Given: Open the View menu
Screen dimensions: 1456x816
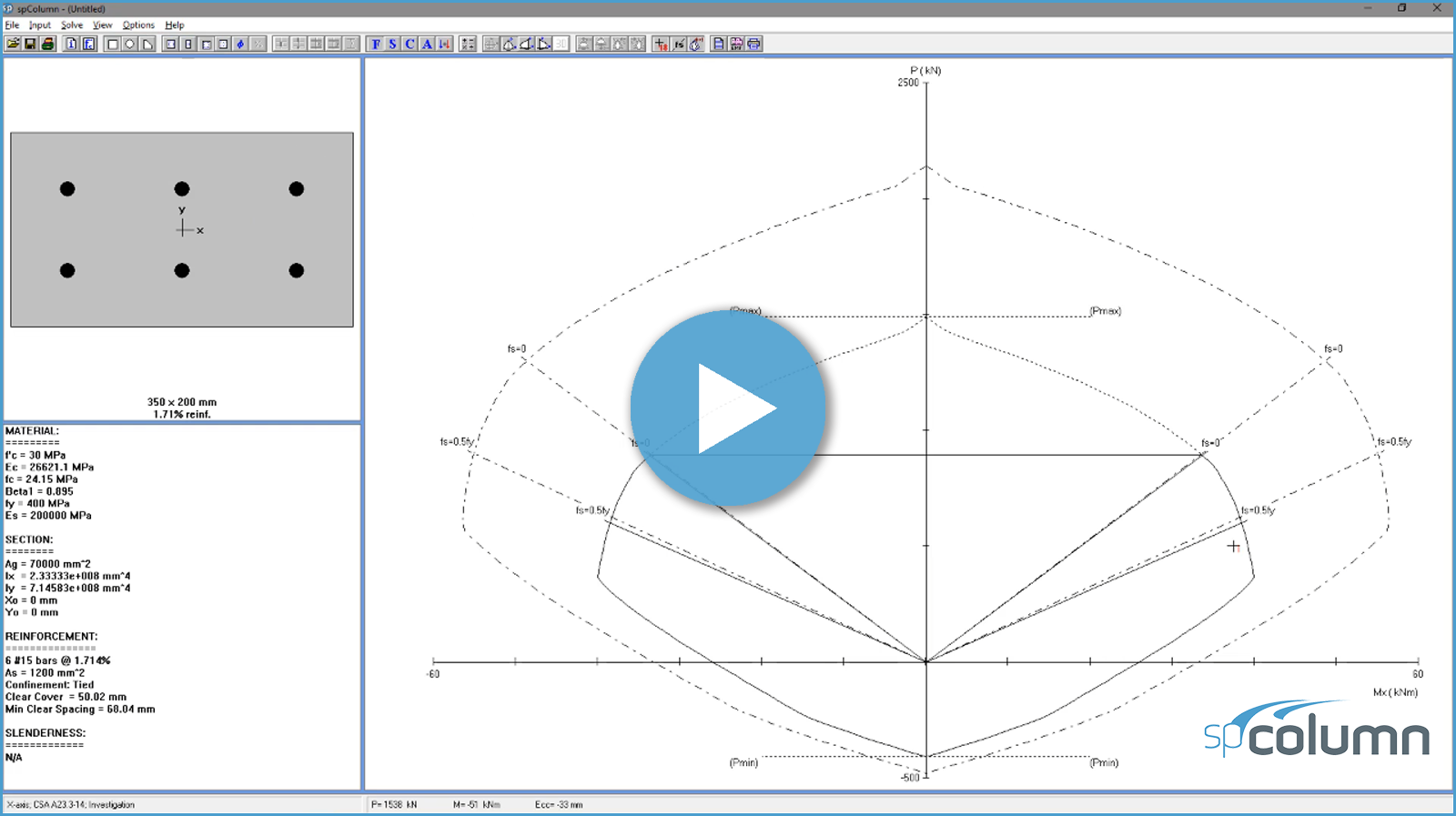Looking at the screenshot, I should [x=103, y=25].
